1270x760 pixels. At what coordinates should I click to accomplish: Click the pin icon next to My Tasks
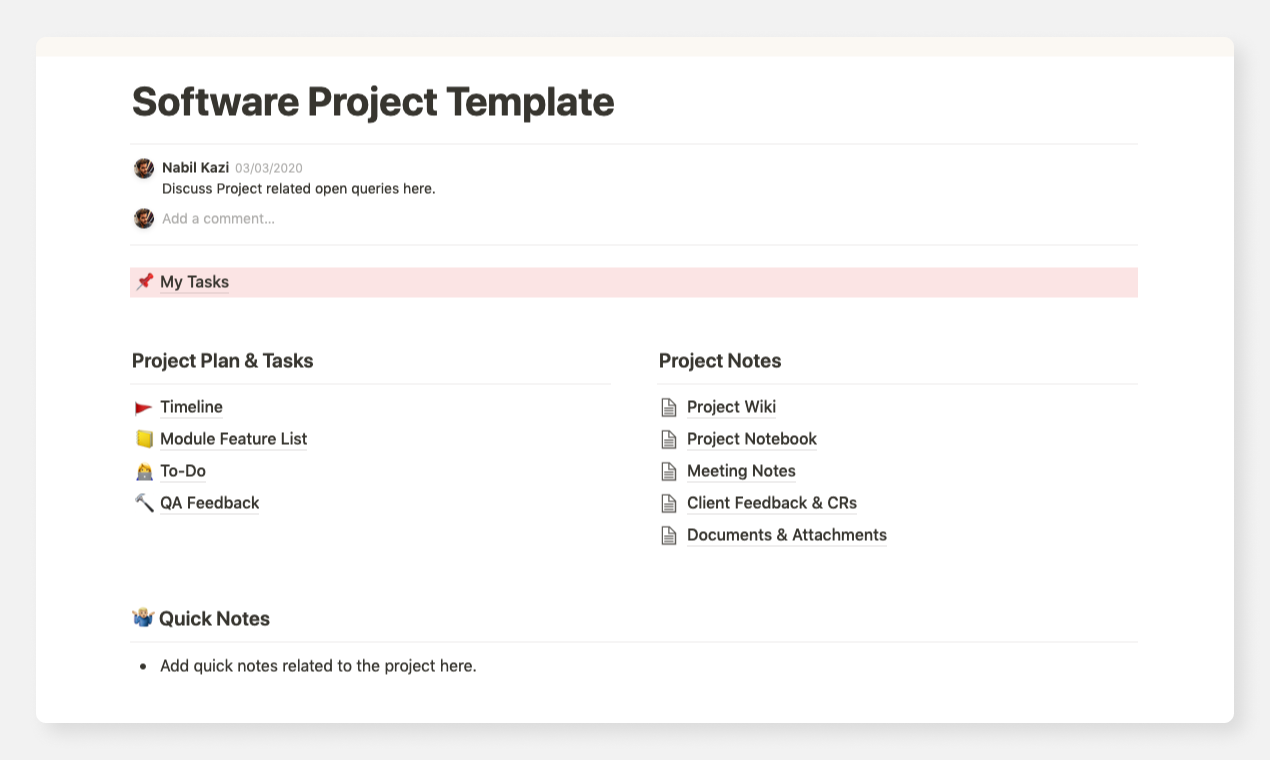click(x=144, y=281)
